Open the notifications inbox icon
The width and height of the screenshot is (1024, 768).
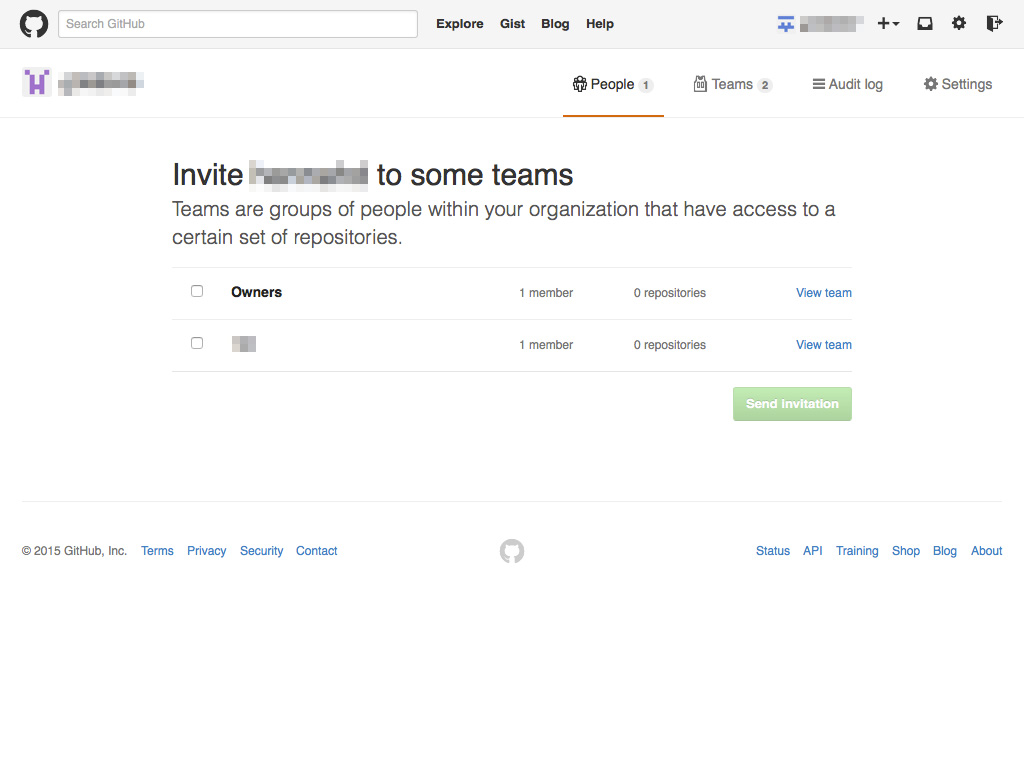coord(925,24)
